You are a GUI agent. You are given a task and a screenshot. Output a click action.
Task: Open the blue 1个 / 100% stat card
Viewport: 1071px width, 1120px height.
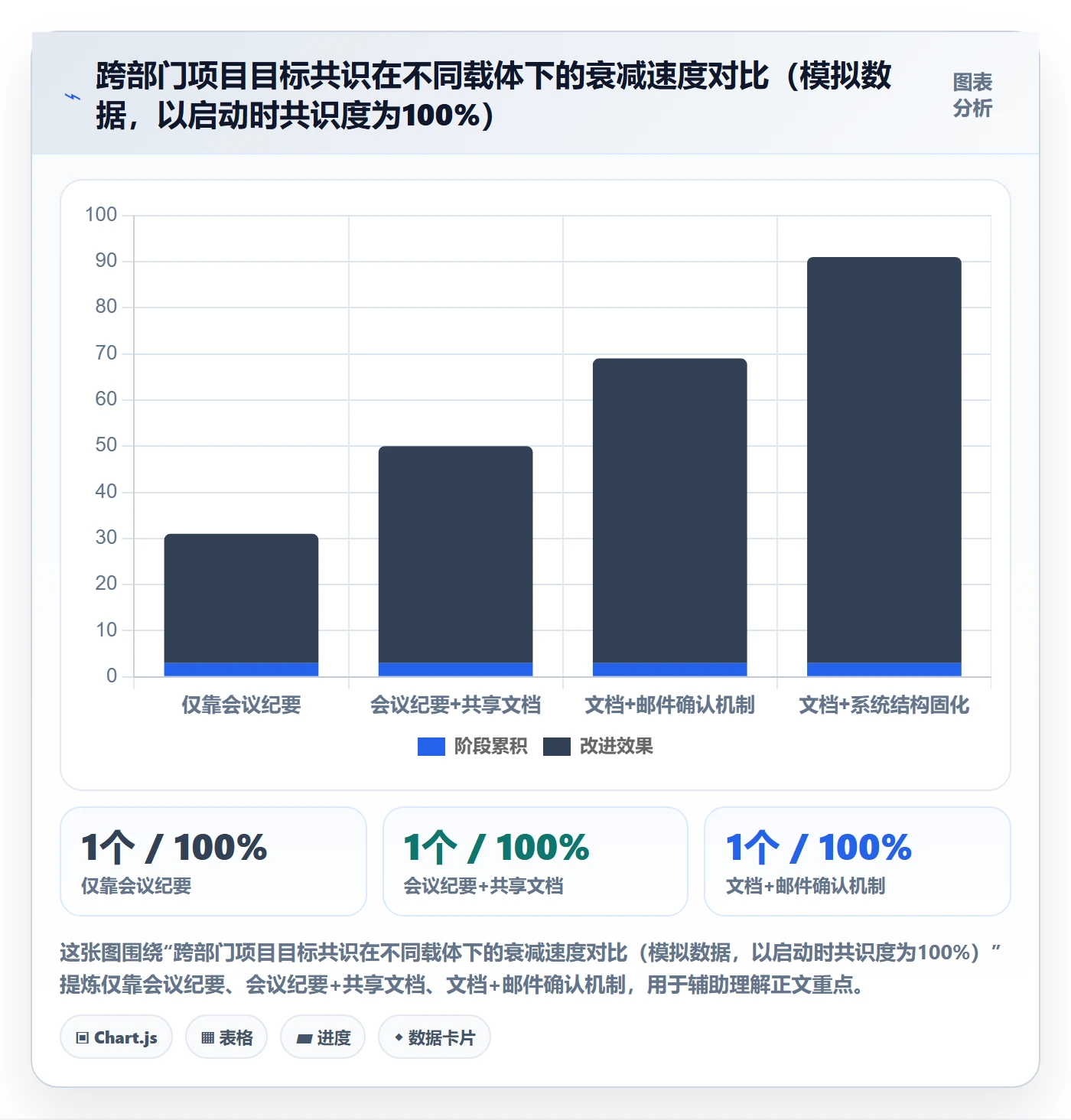(x=858, y=861)
